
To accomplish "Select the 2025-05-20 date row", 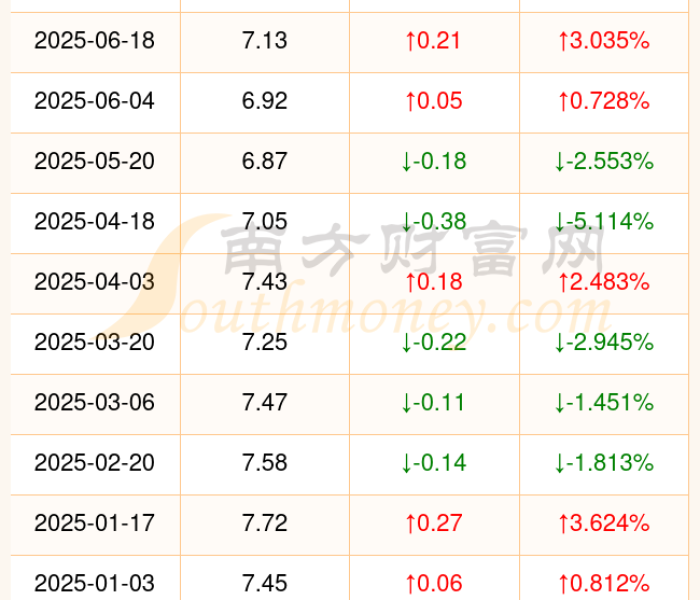I will [x=94, y=161].
